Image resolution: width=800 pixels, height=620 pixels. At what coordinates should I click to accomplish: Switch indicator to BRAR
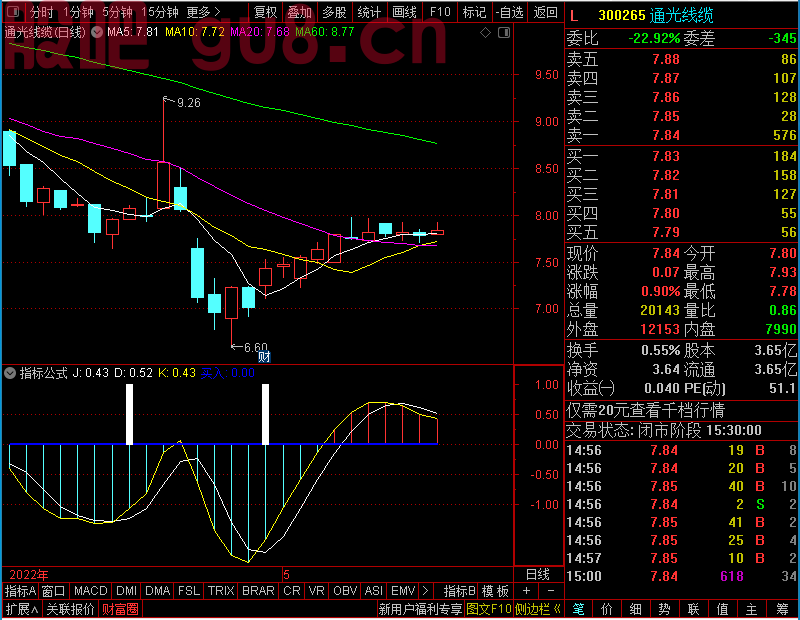pos(258,591)
